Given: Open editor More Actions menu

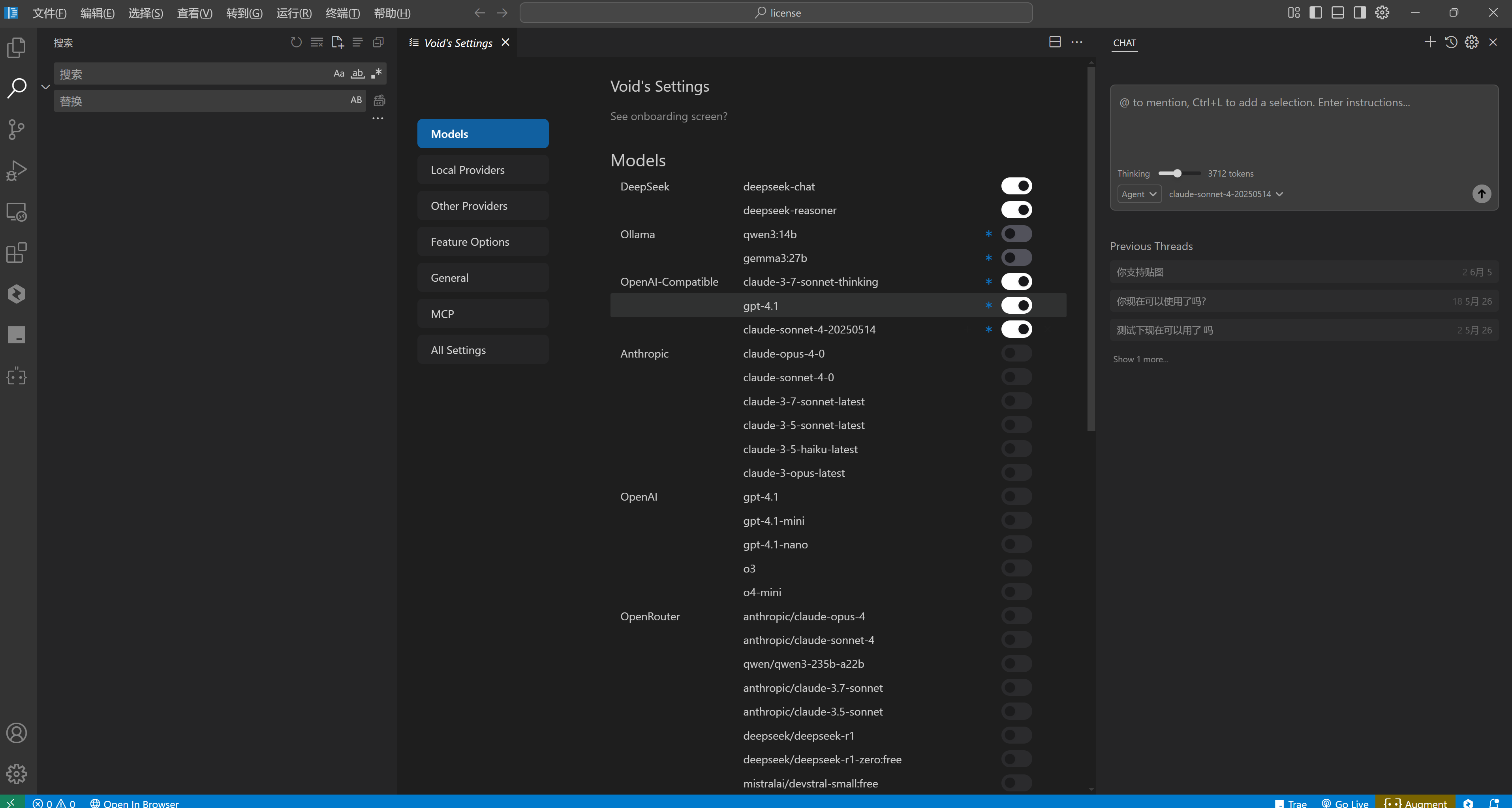Looking at the screenshot, I should pos(1076,42).
